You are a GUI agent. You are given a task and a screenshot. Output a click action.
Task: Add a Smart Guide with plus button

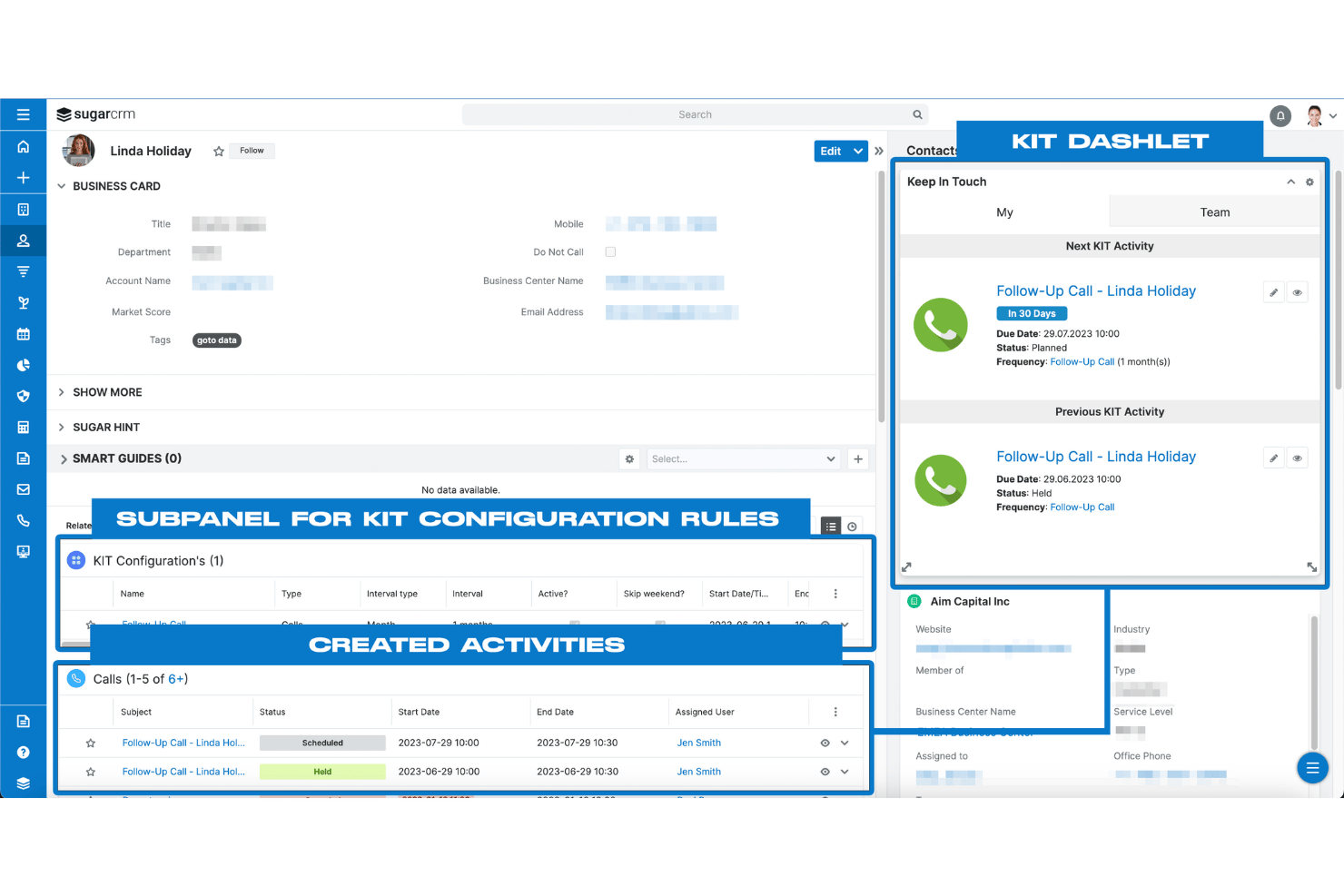(x=858, y=459)
